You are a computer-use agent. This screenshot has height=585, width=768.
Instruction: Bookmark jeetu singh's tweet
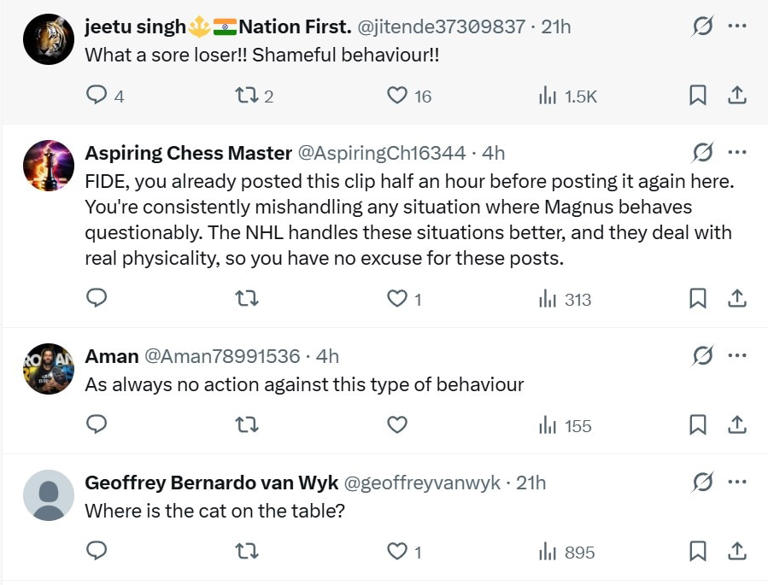[698, 96]
